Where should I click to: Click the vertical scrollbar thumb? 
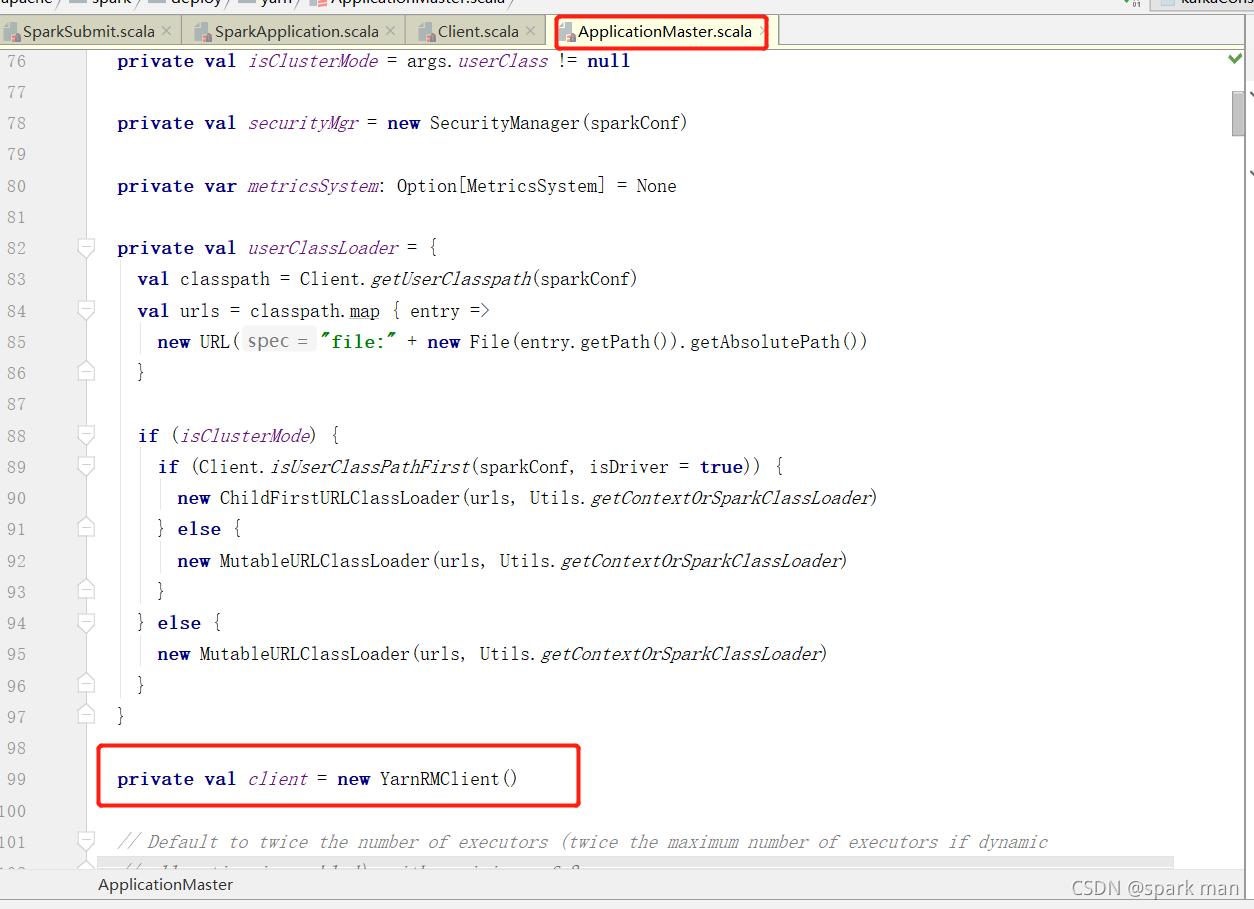[x=1239, y=113]
